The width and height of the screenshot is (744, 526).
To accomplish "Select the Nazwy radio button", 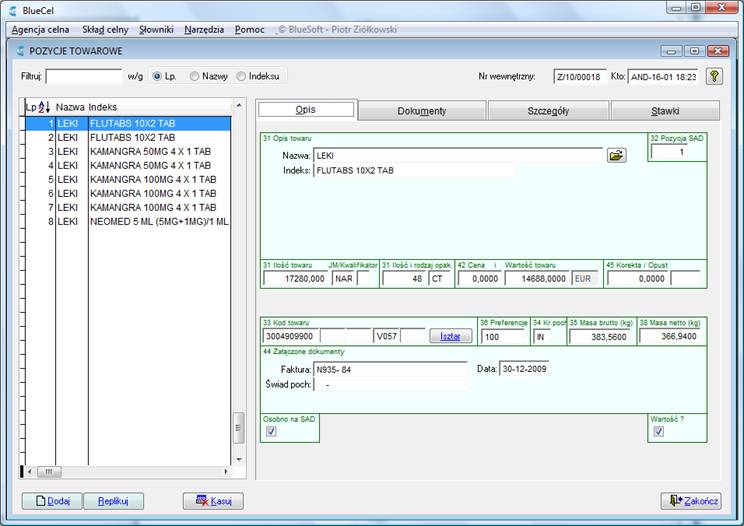I will [194, 76].
